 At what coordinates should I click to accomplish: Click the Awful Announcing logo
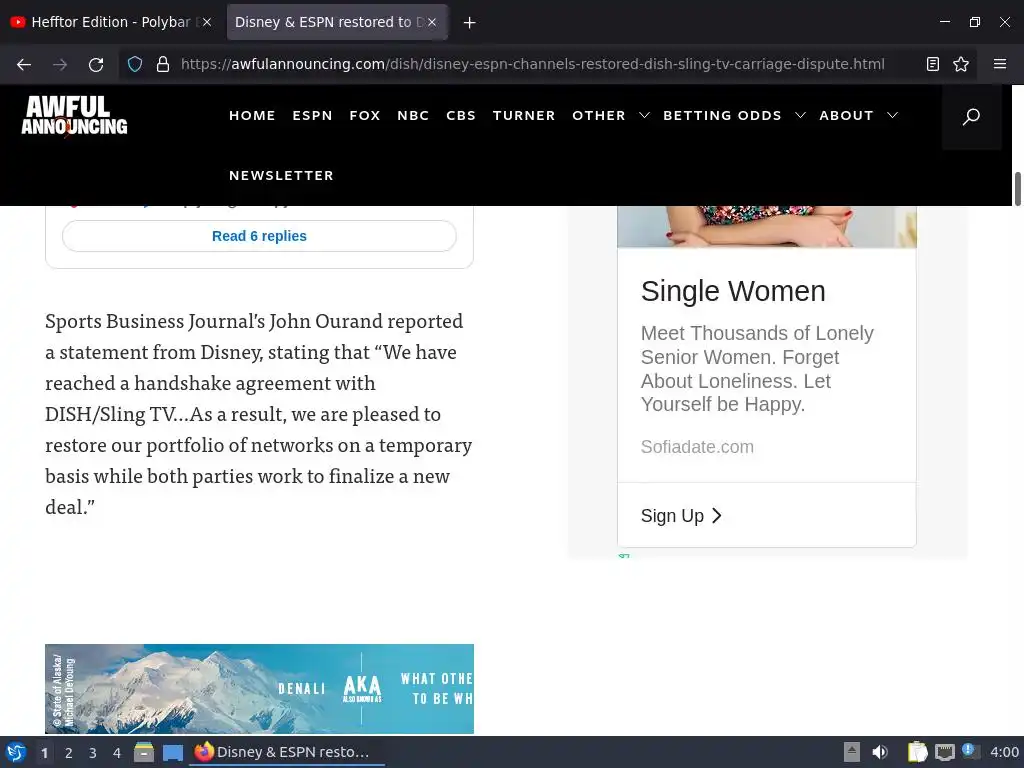74,116
